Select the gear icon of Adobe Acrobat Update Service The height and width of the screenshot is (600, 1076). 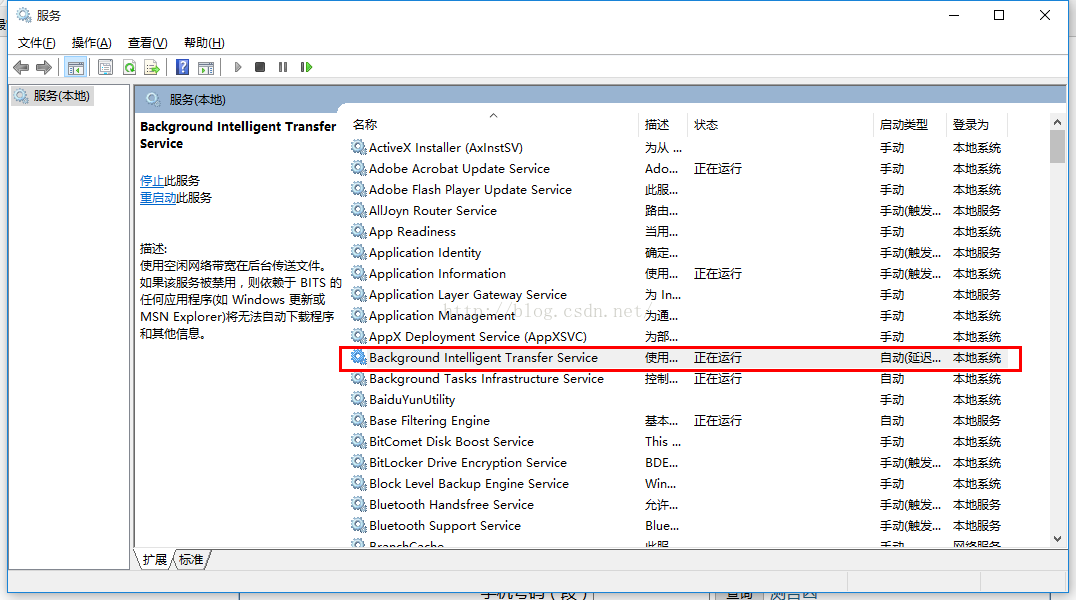coord(358,168)
